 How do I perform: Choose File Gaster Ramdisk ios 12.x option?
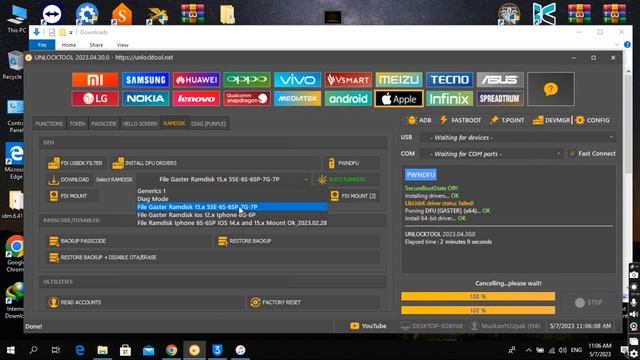(x=232, y=215)
